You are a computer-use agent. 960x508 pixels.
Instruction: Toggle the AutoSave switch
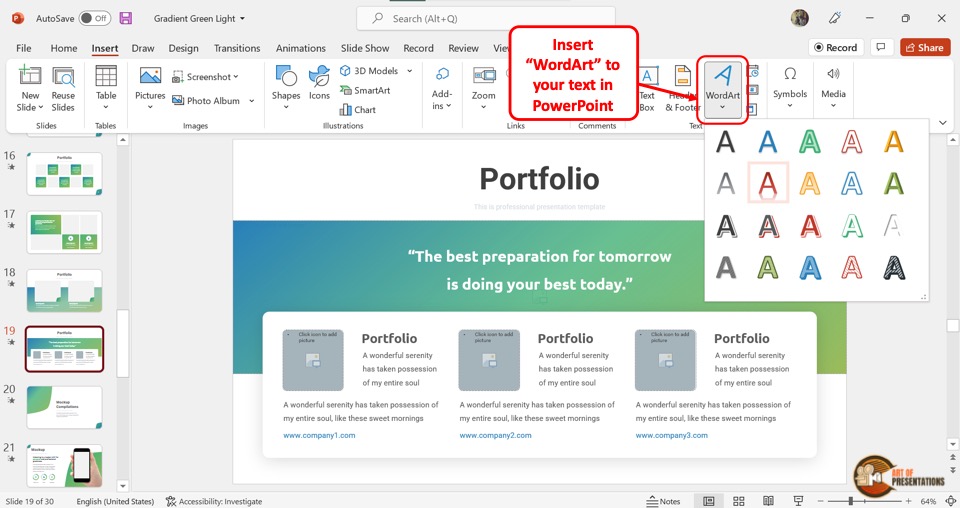[x=95, y=18]
